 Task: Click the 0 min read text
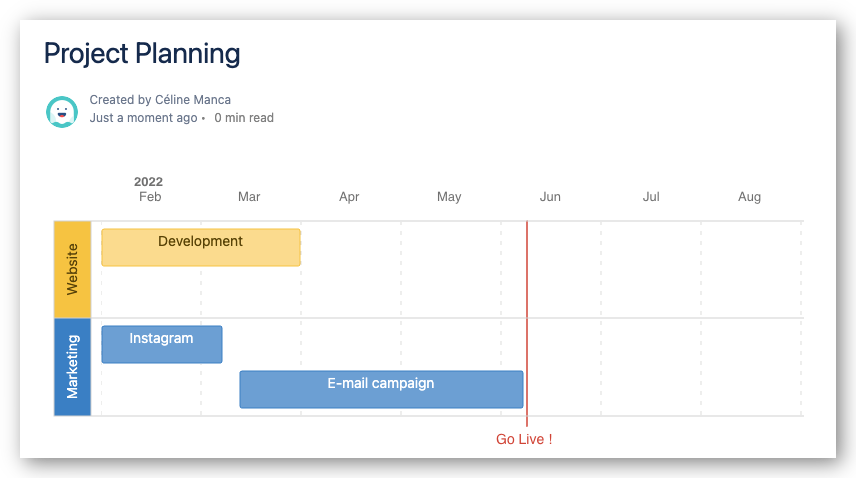pos(244,118)
